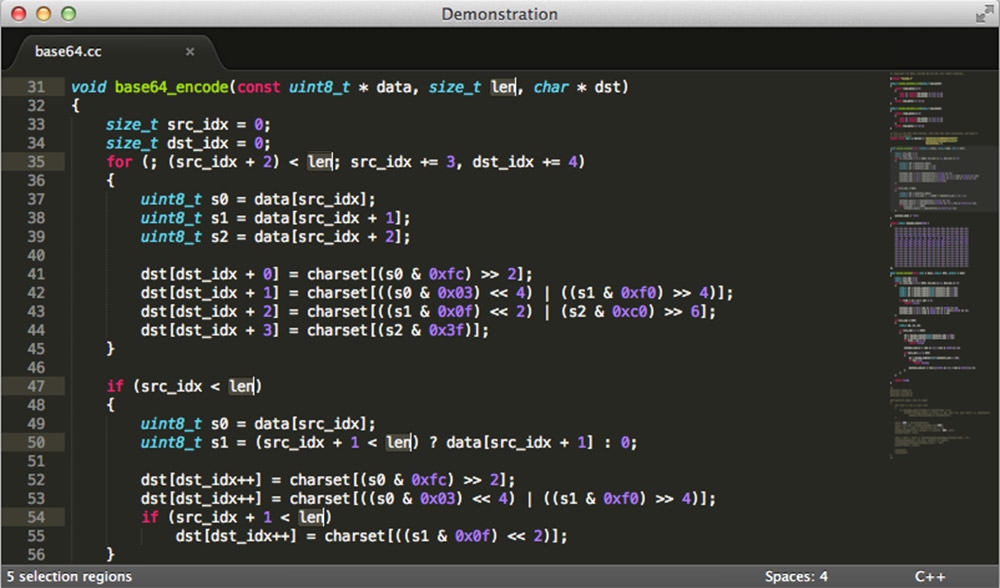This screenshot has height=588, width=1000.
Task: Click the 'if' keyword on line 47
Action: pyautogui.click(x=115, y=386)
